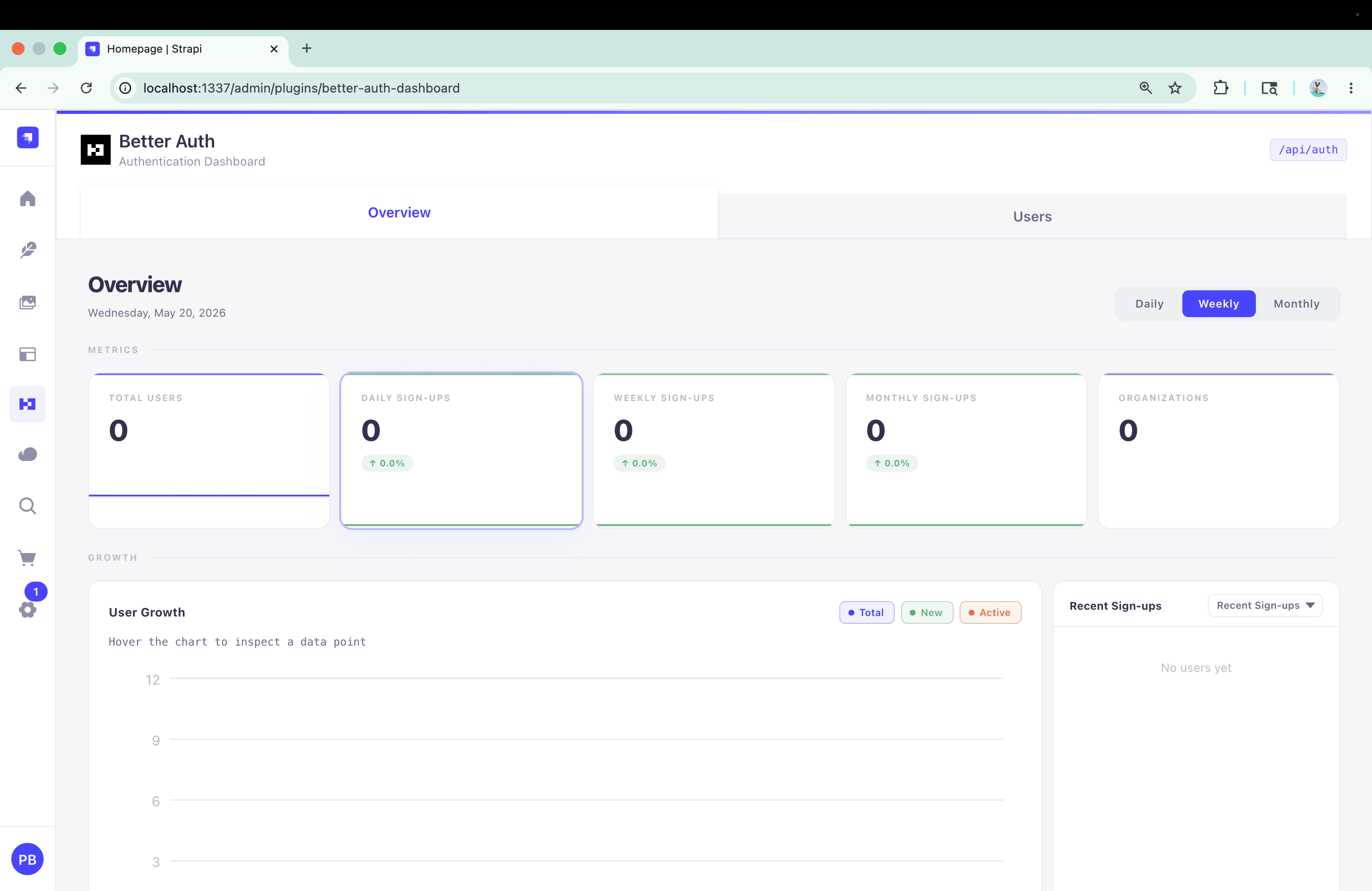Open Settings gear with notification badge
This screenshot has width=1372, height=891.
pyautogui.click(x=28, y=609)
